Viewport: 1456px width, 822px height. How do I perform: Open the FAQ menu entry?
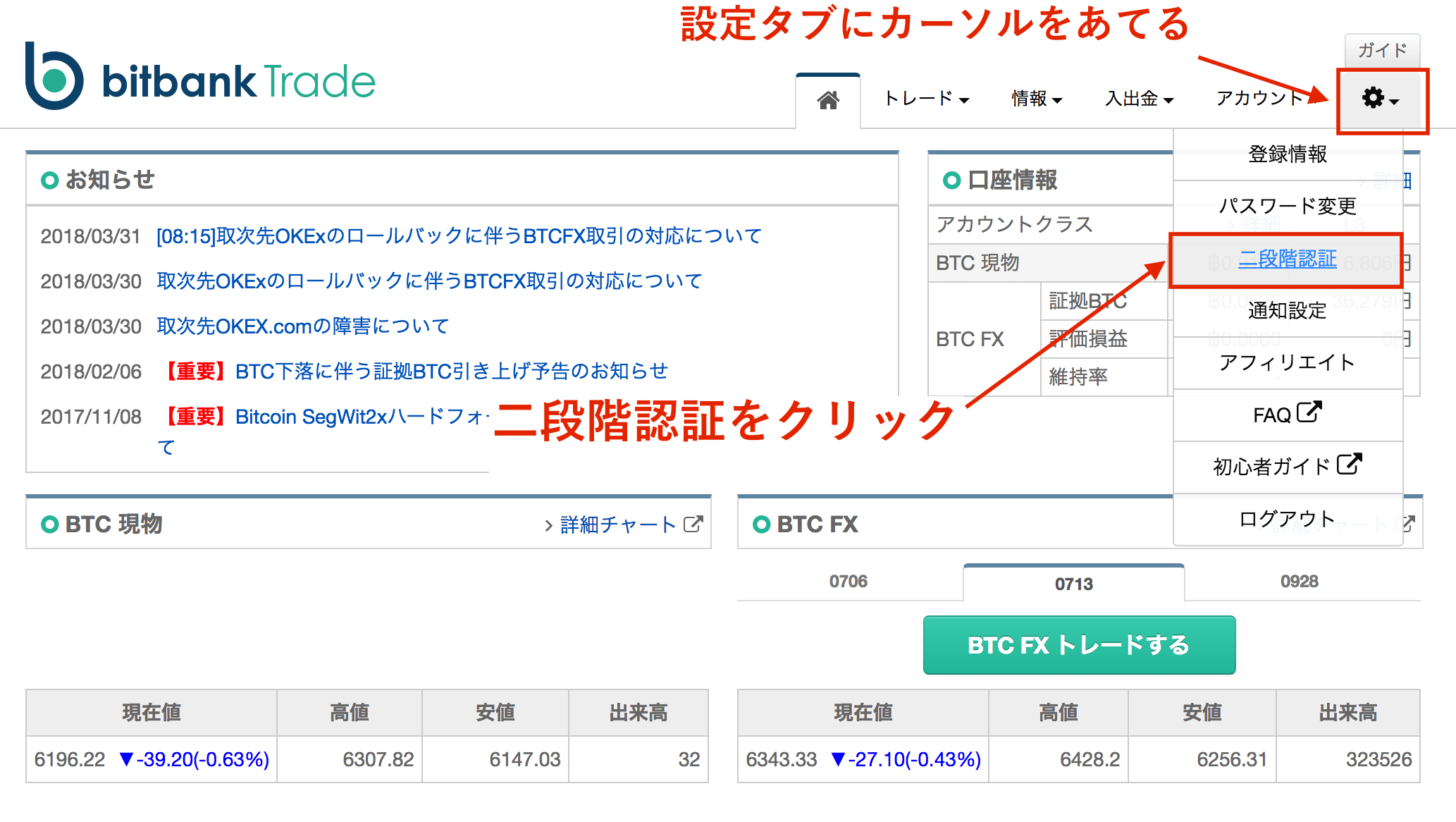tap(1288, 415)
